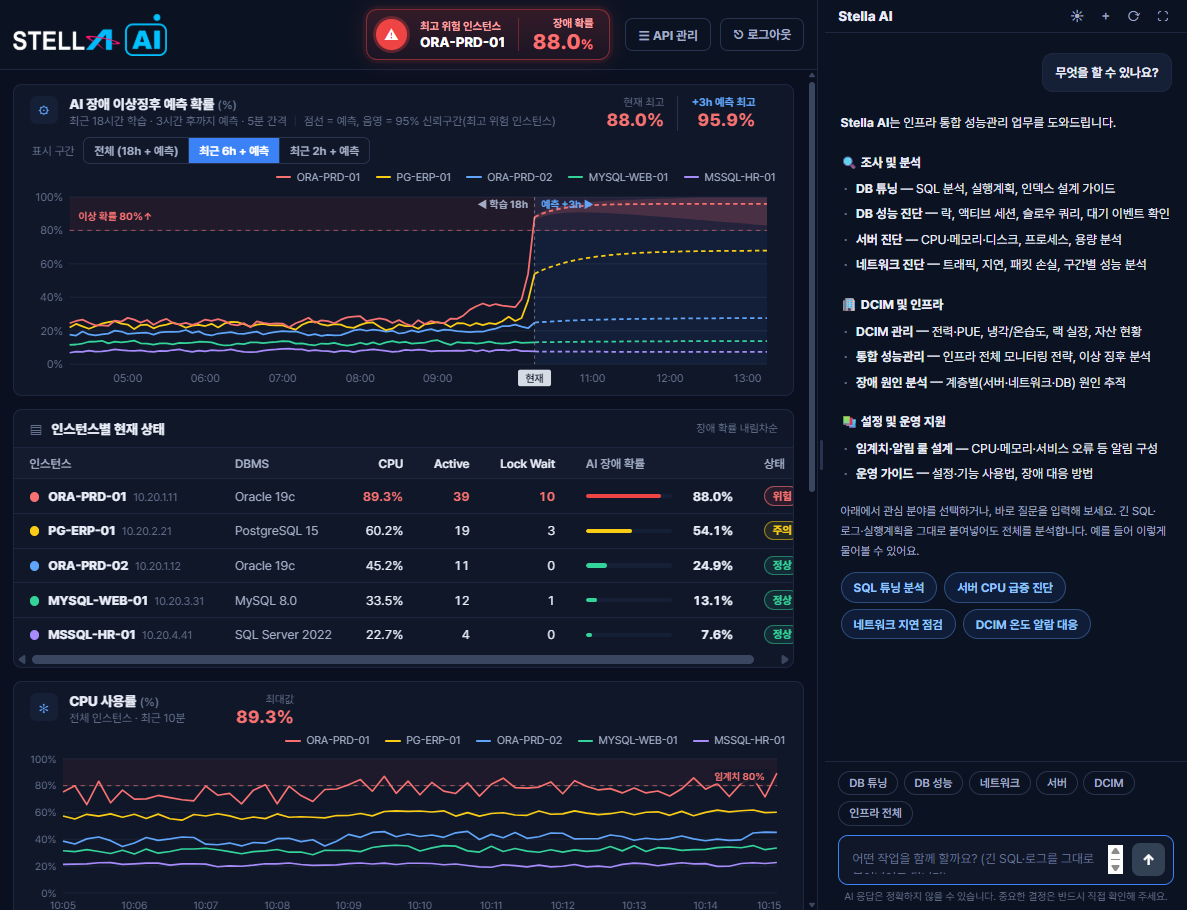This screenshot has width=1187, height=910.
Task: Click the red warning triangle alert icon
Action: point(391,35)
